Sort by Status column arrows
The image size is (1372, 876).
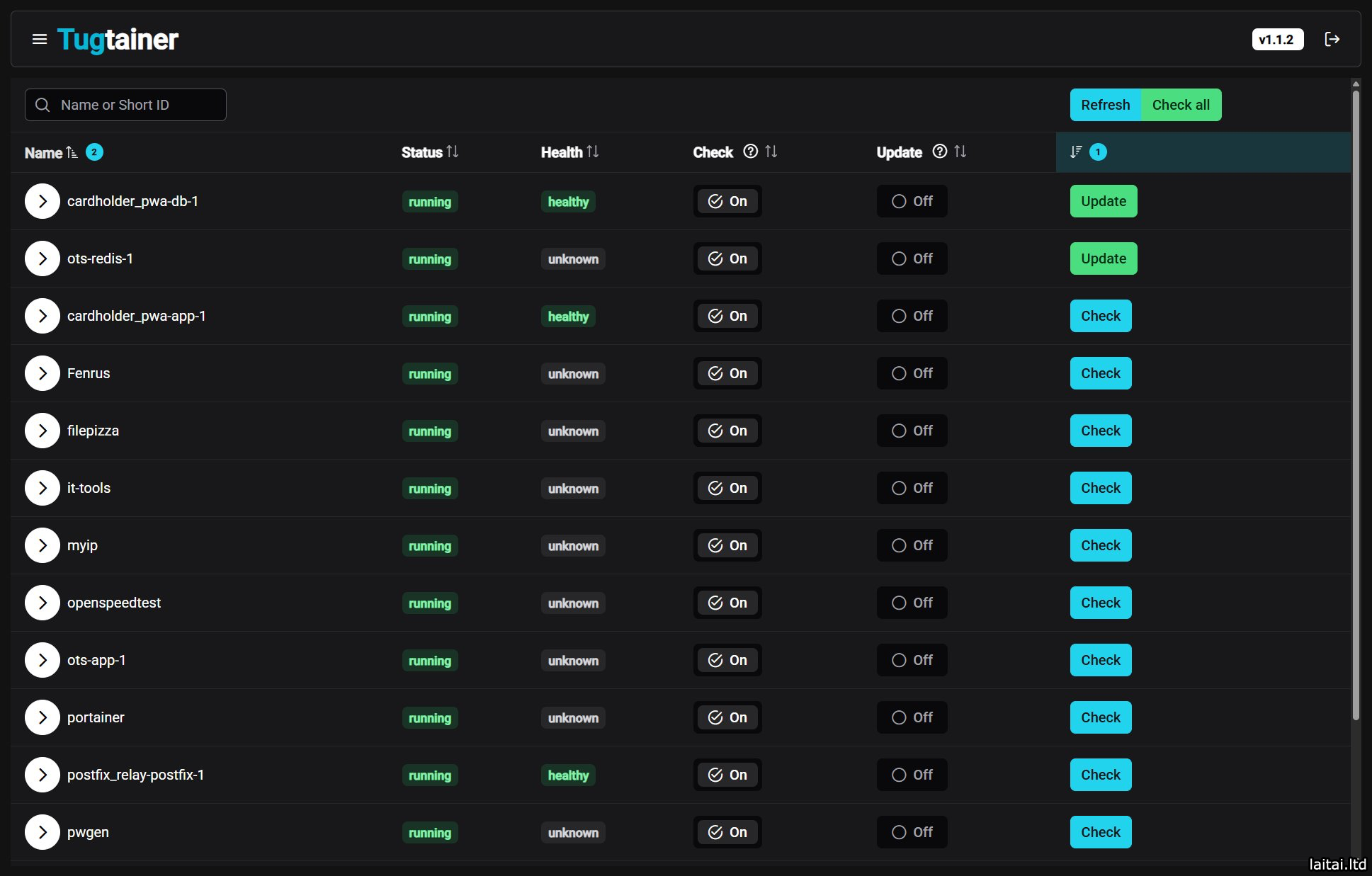pos(453,152)
